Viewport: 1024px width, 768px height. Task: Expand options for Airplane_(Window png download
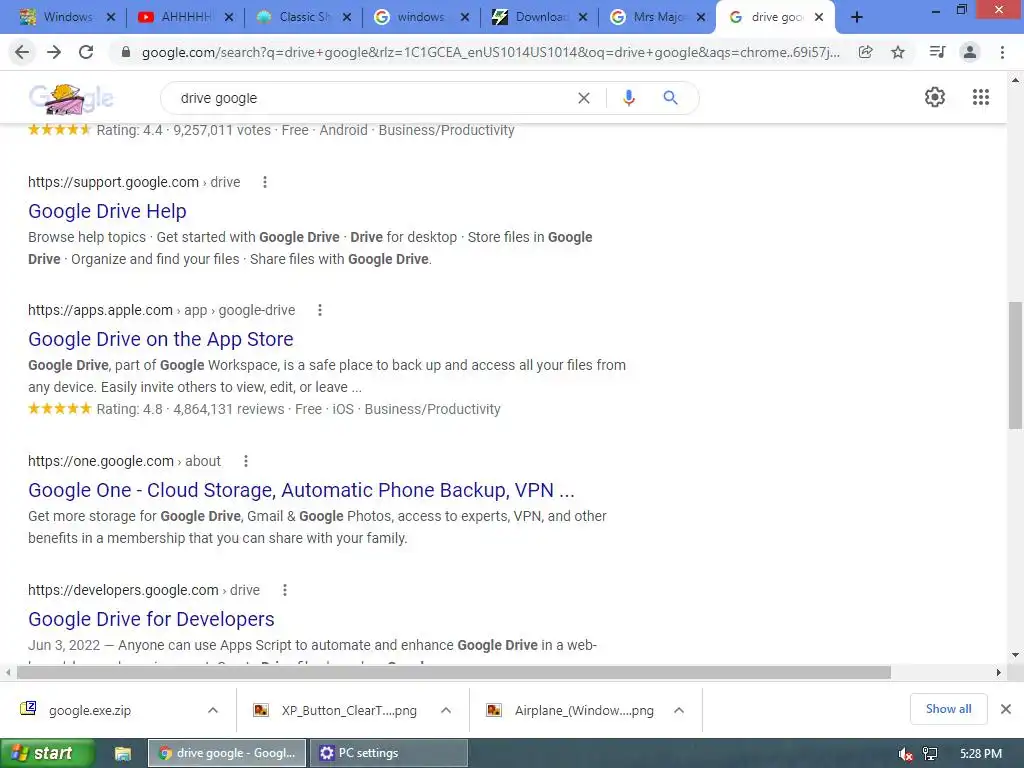(x=679, y=710)
